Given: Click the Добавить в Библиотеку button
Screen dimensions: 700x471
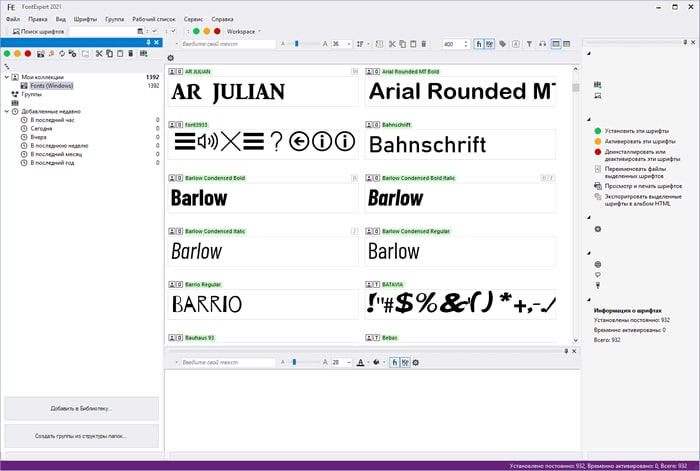Looking at the screenshot, I should [x=81, y=408].
